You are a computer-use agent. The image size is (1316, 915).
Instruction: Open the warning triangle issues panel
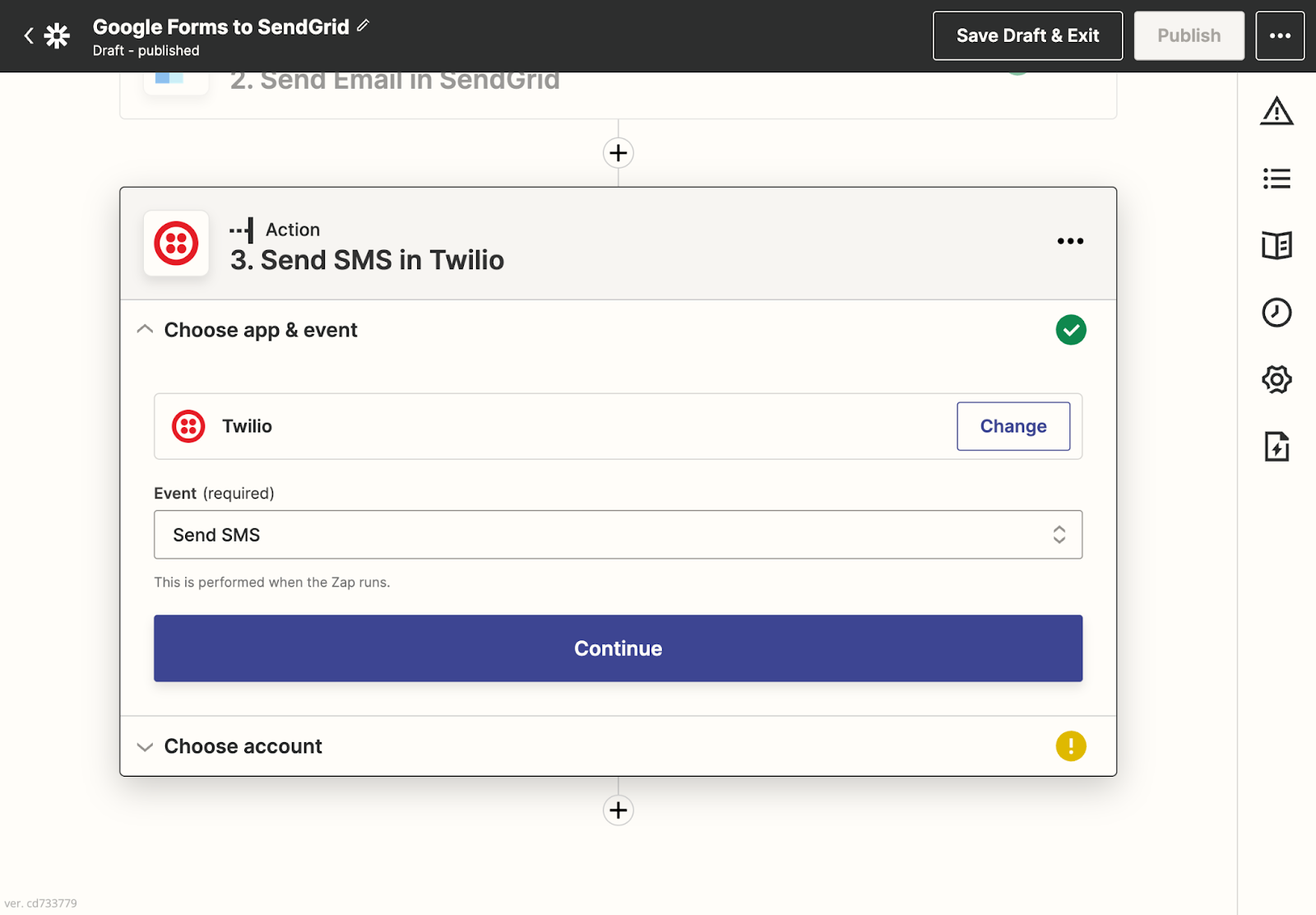(1277, 111)
